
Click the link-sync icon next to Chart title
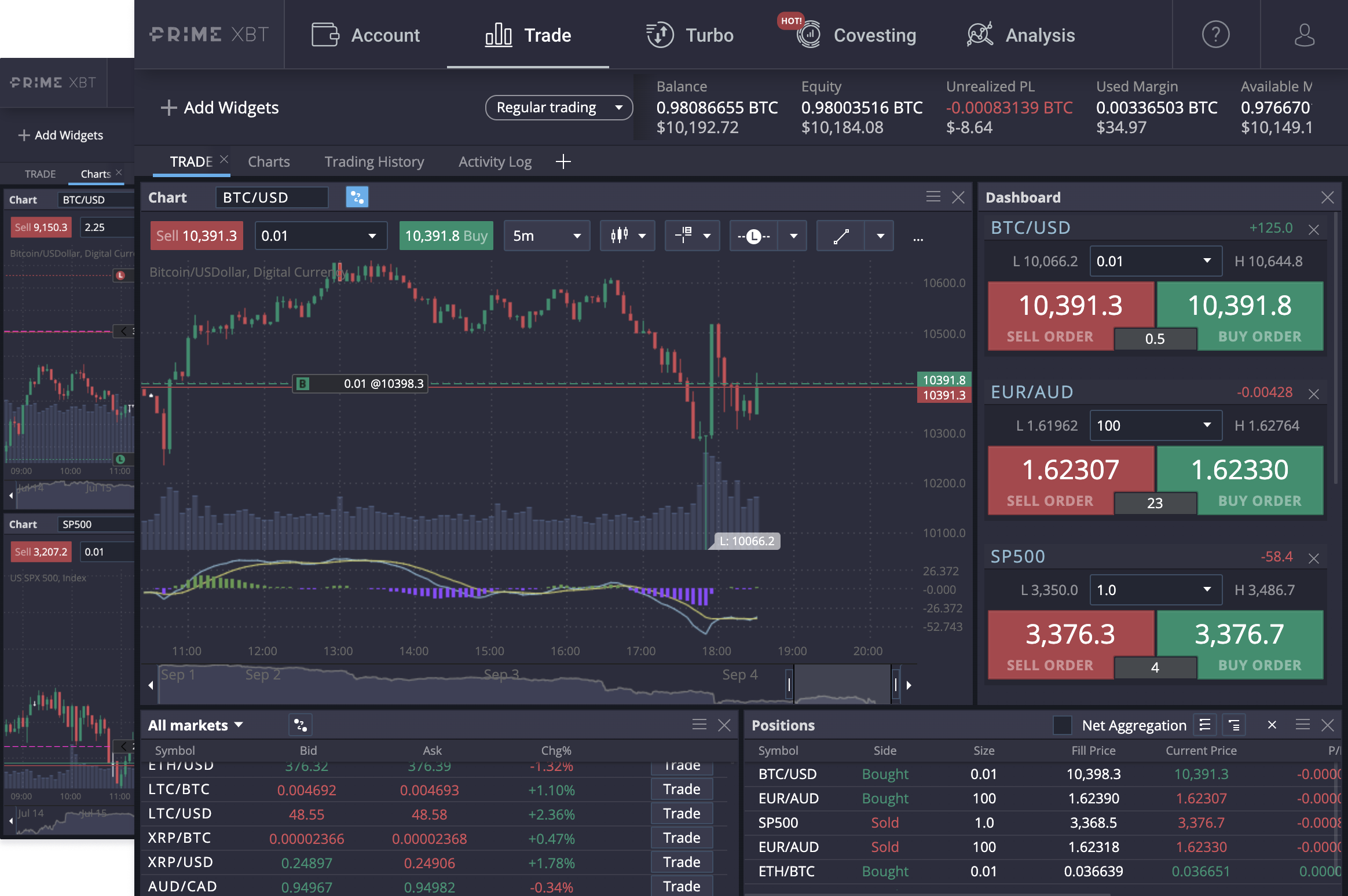[x=357, y=197]
